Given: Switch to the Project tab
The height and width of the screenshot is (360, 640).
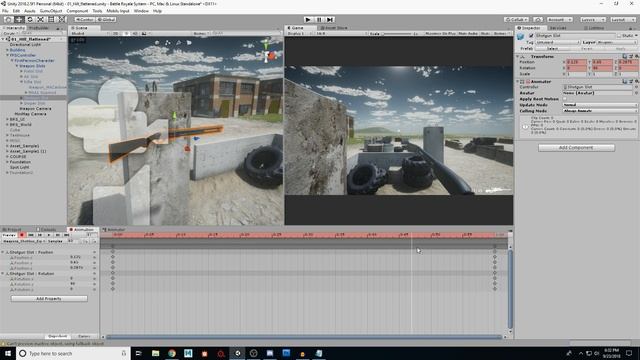Looking at the screenshot, I should pyautogui.click(x=12, y=230).
